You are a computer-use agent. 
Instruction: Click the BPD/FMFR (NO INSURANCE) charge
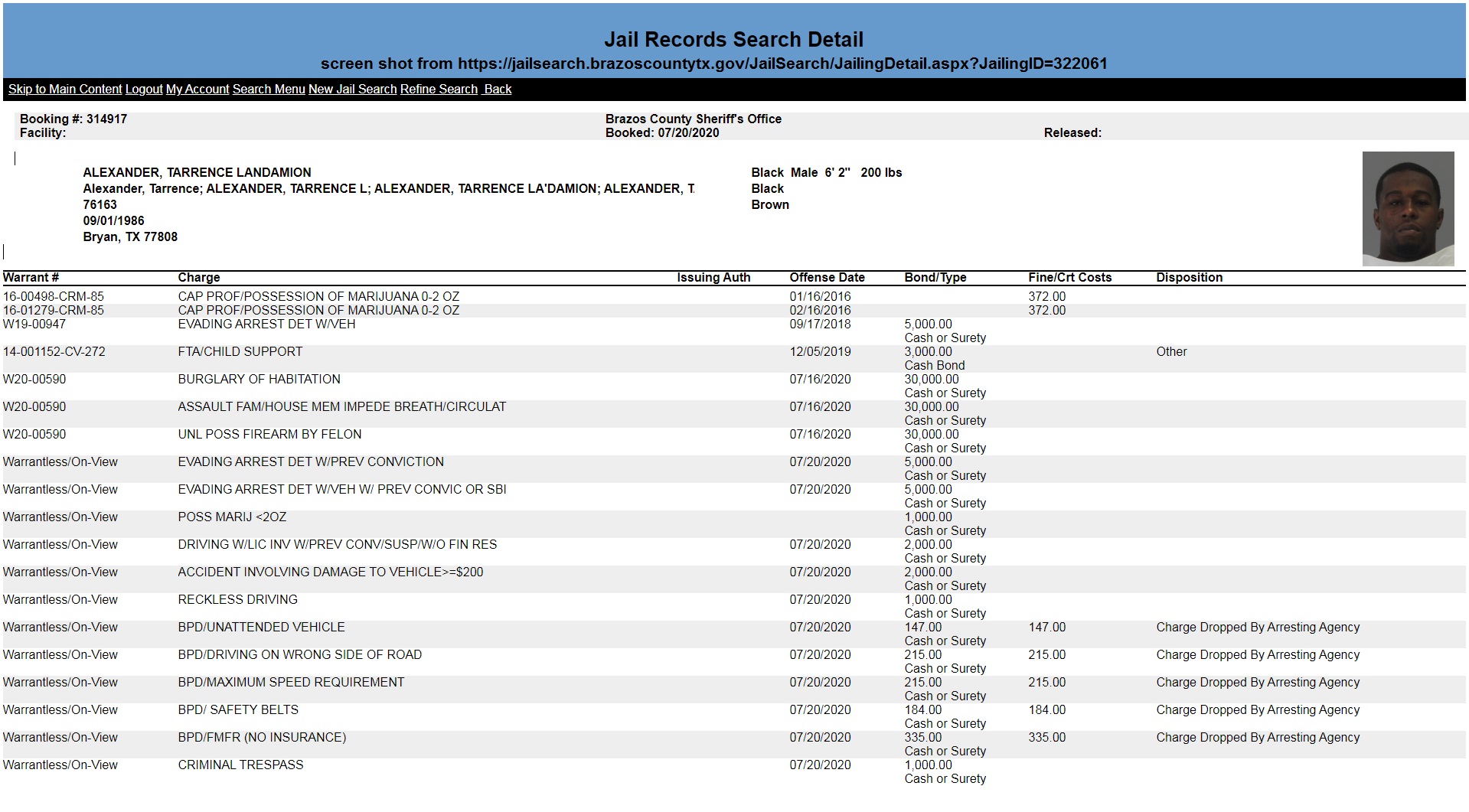262,737
